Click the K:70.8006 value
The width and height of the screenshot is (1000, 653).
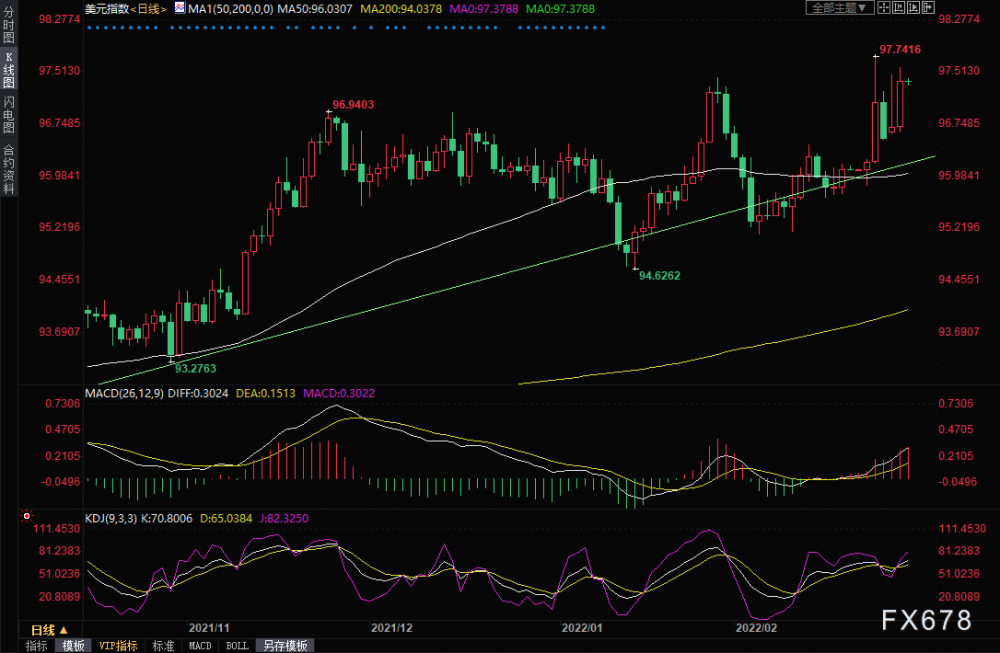(x=166, y=518)
